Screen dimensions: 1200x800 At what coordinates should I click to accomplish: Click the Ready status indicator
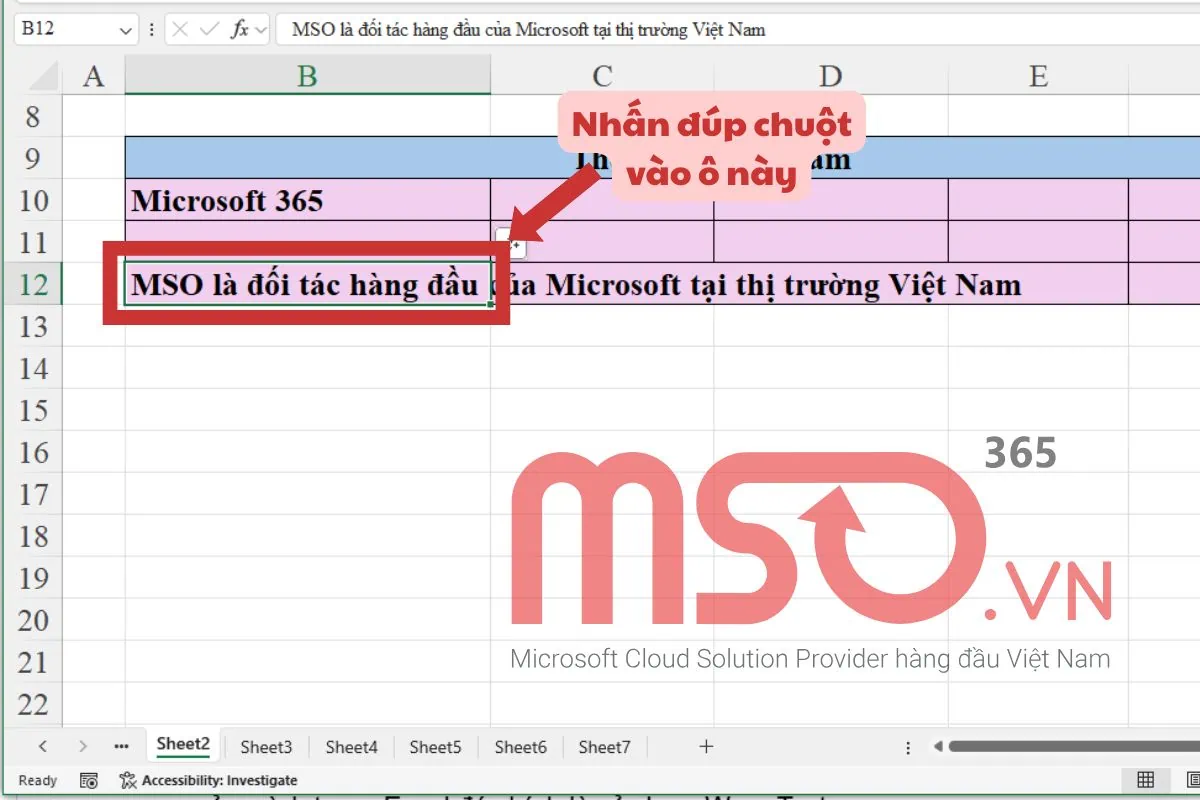38,780
